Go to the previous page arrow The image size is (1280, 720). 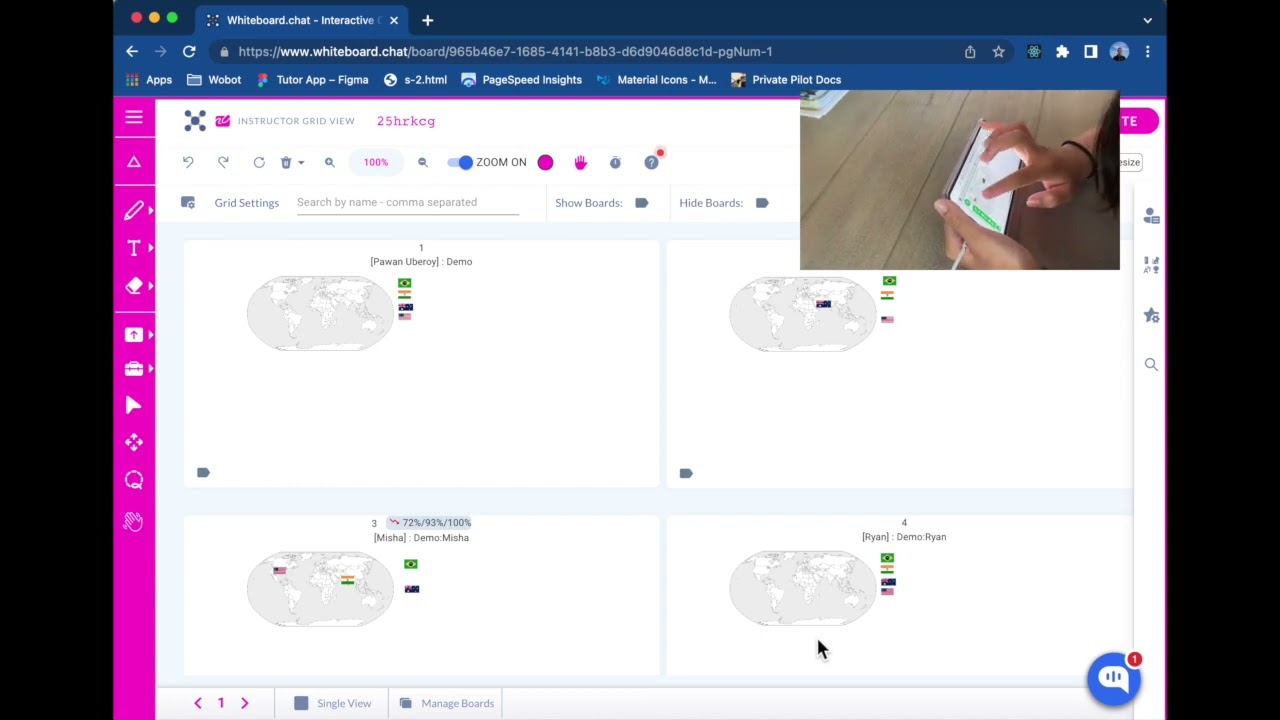[x=198, y=703]
